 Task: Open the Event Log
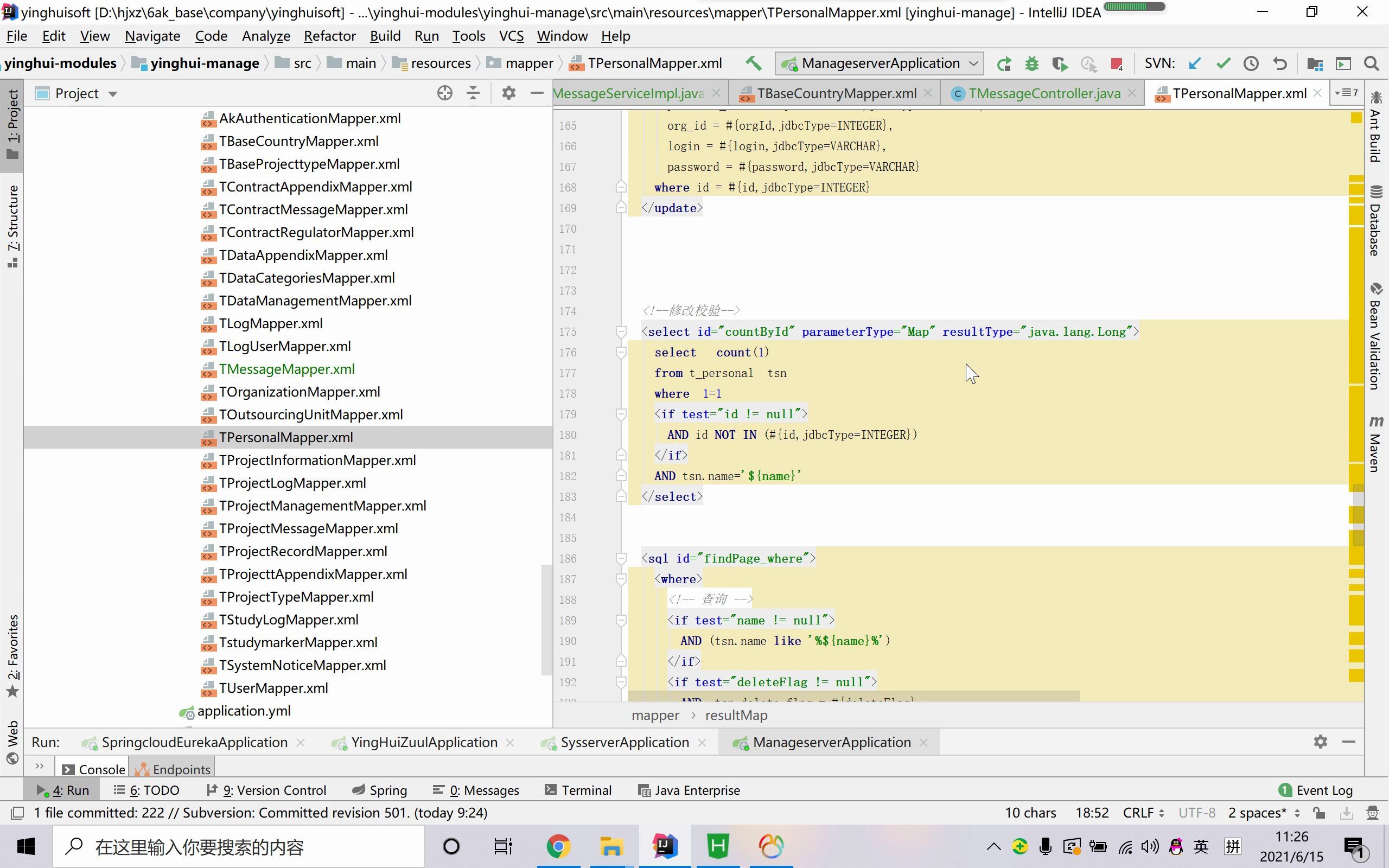[1316, 790]
